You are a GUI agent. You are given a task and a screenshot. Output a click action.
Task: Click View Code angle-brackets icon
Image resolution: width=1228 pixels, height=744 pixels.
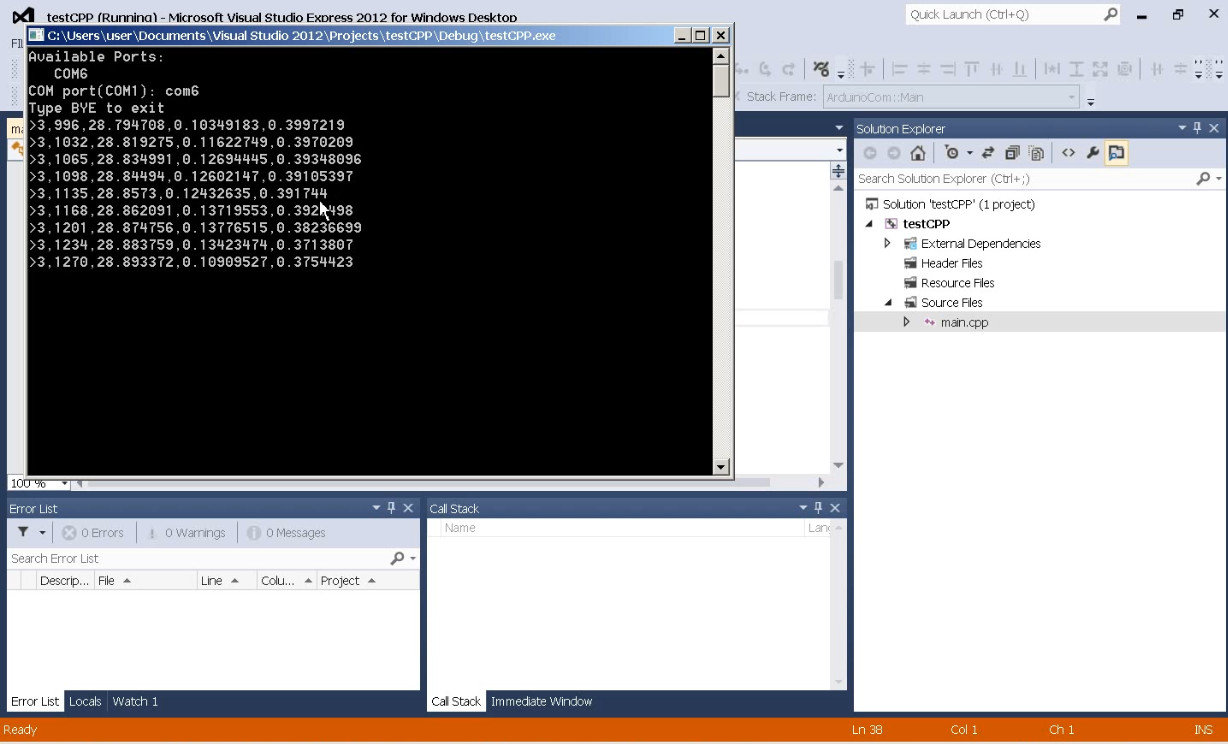click(1068, 153)
